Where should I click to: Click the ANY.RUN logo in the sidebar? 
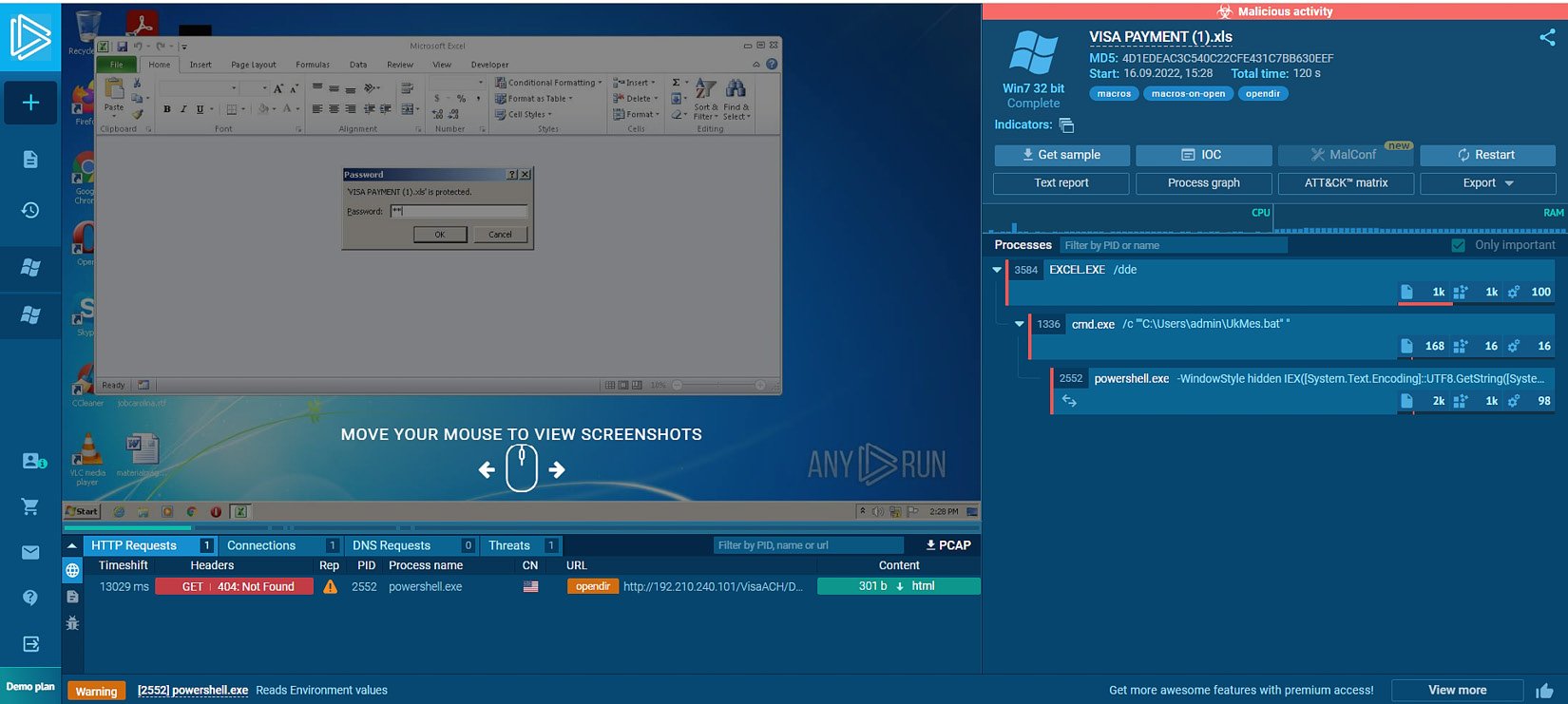coord(30,37)
